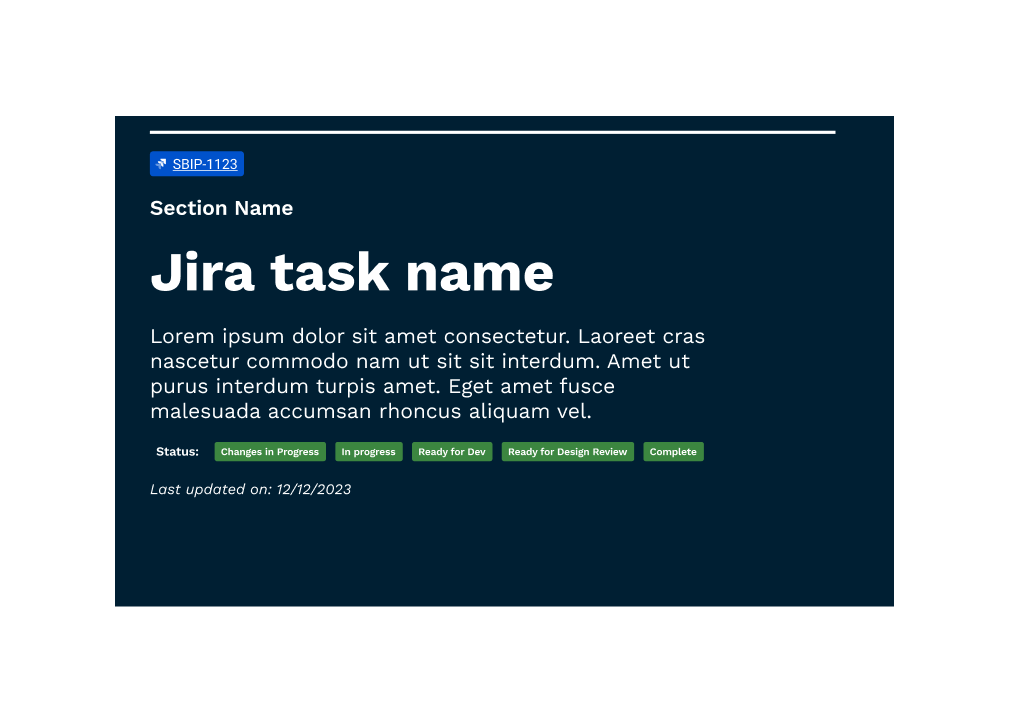1009x722 pixels.
Task: Click the Last updated on: 12/12/2023 text
Action: click(250, 489)
